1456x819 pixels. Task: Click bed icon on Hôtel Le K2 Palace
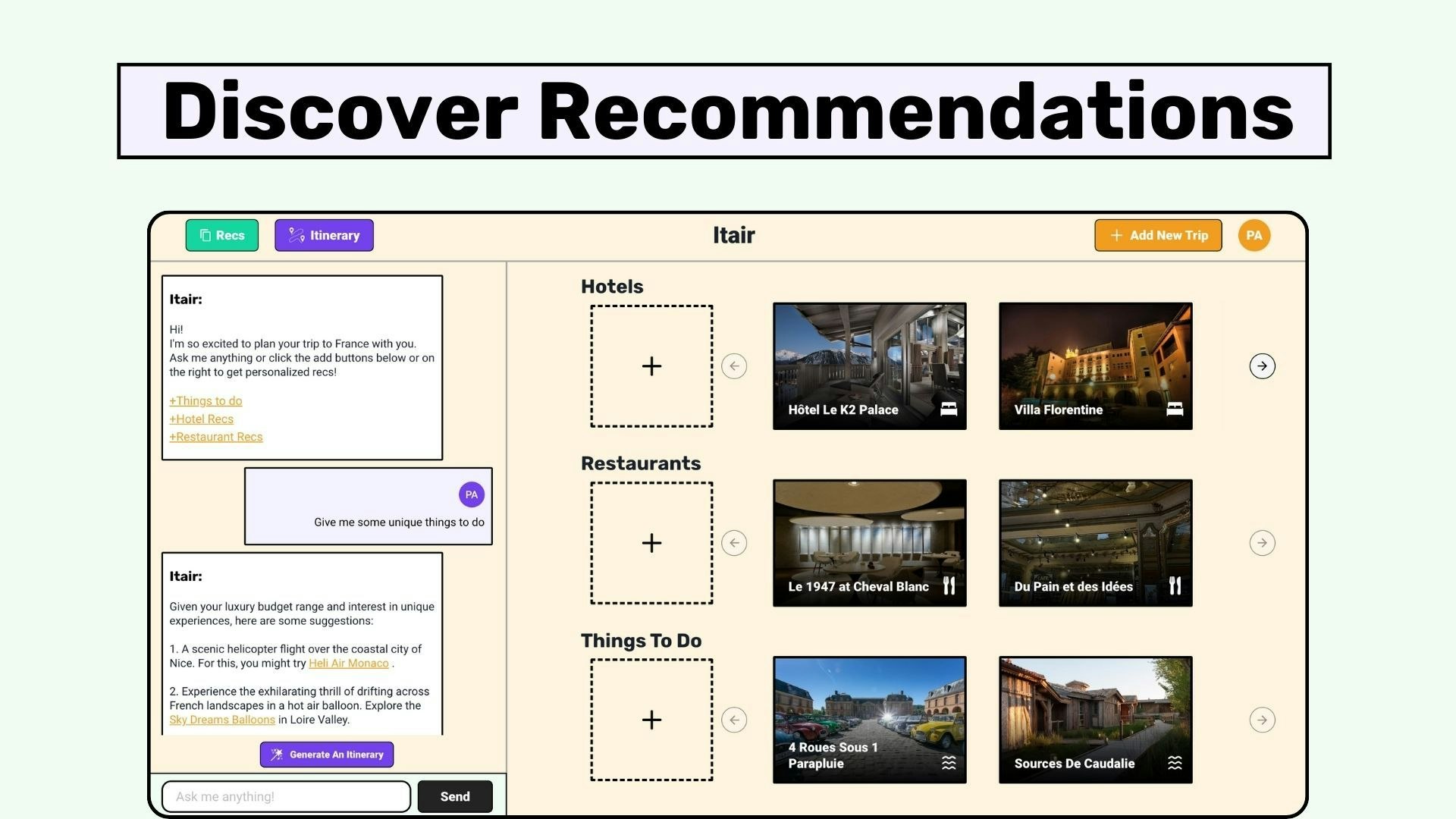949,409
